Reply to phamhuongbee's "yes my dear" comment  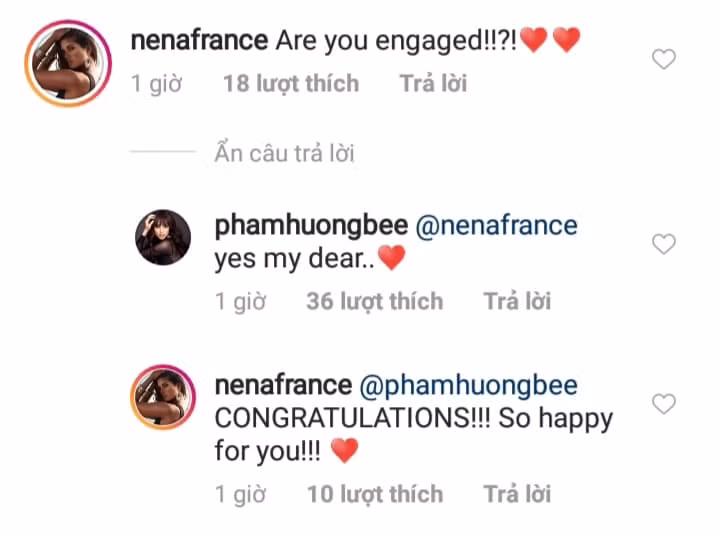click(x=517, y=300)
